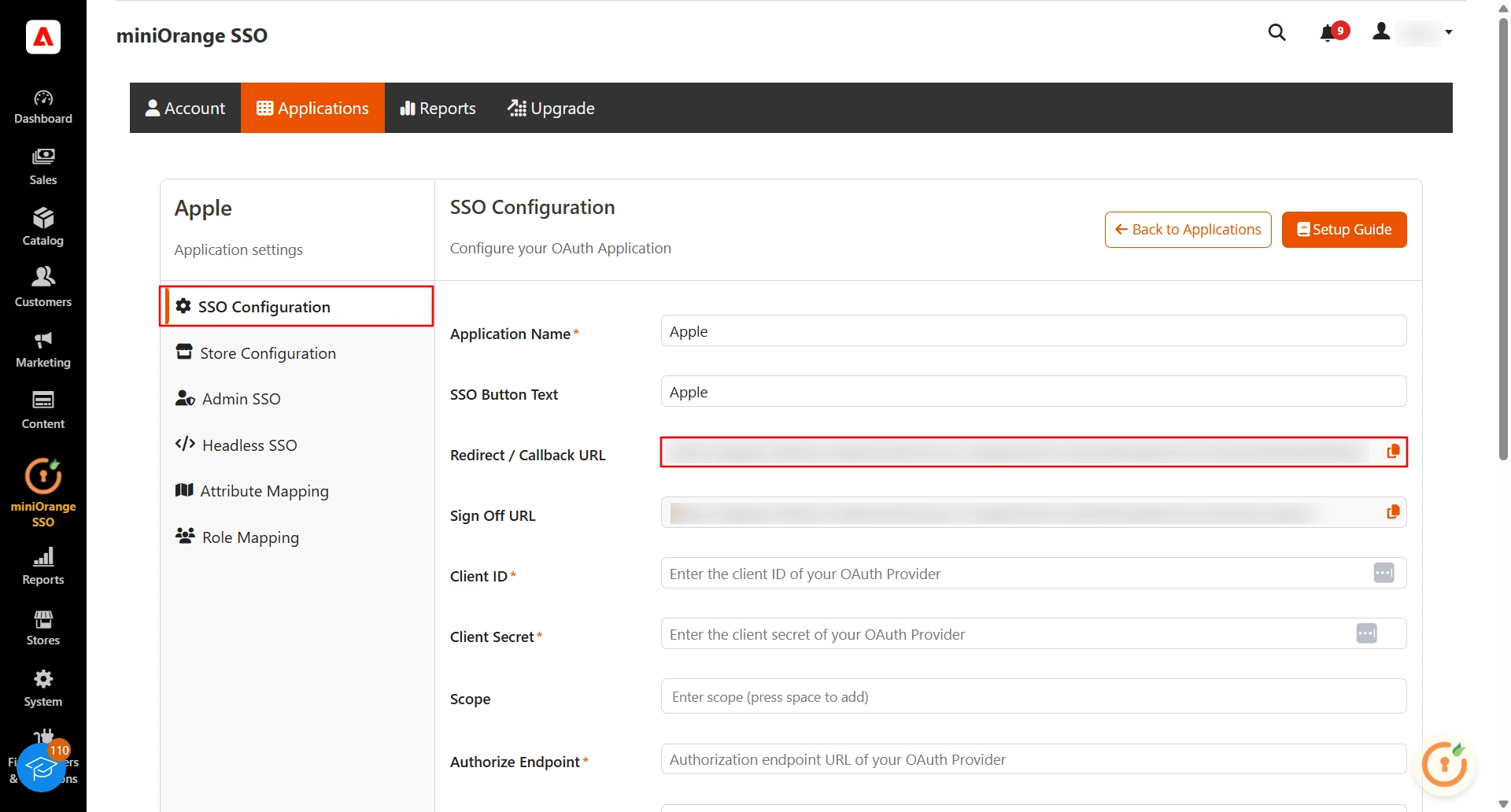
Task: Focus the Authorize Endpoint input field
Action: click(1033, 759)
